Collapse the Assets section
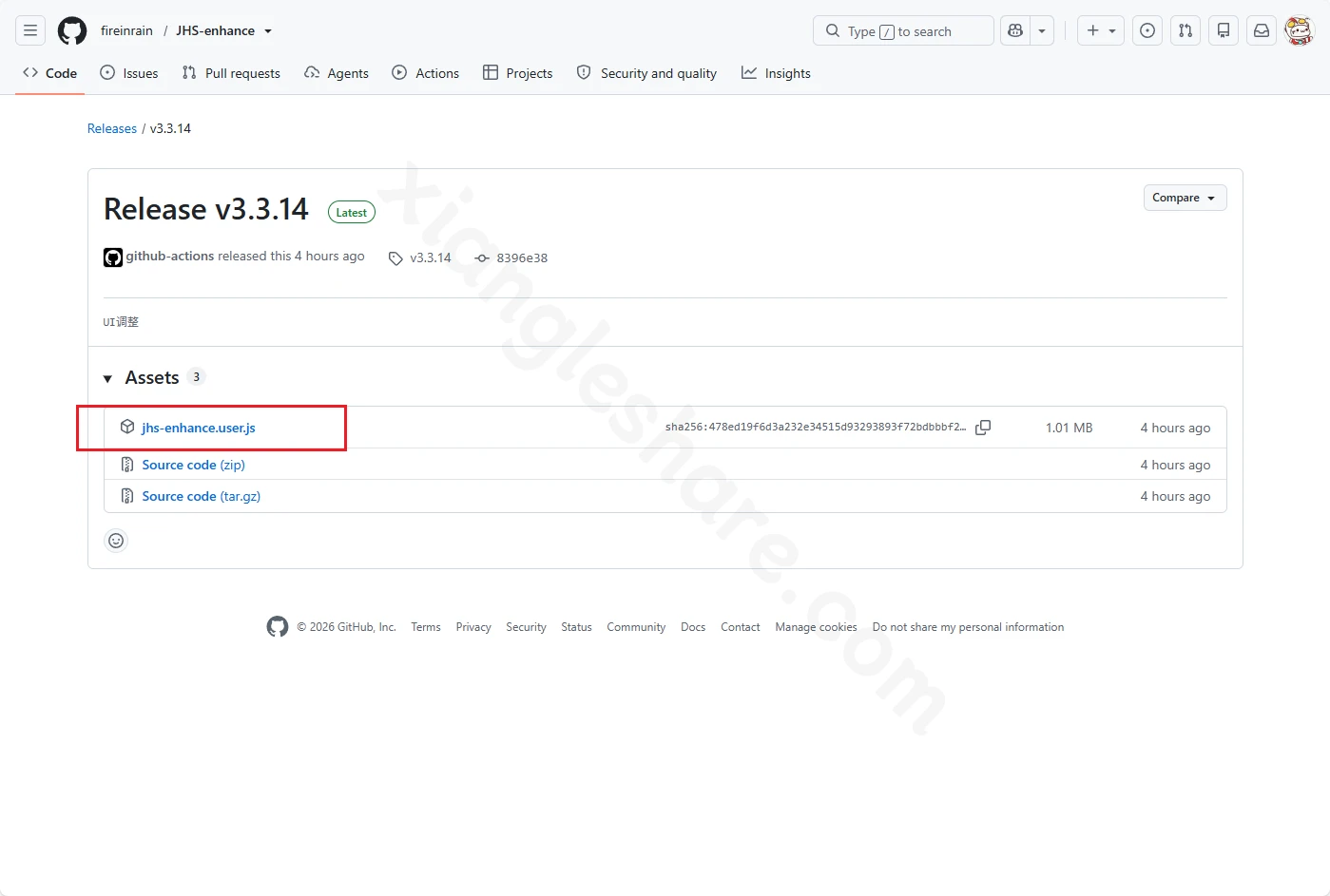The height and width of the screenshot is (896, 1330). click(x=107, y=378)
